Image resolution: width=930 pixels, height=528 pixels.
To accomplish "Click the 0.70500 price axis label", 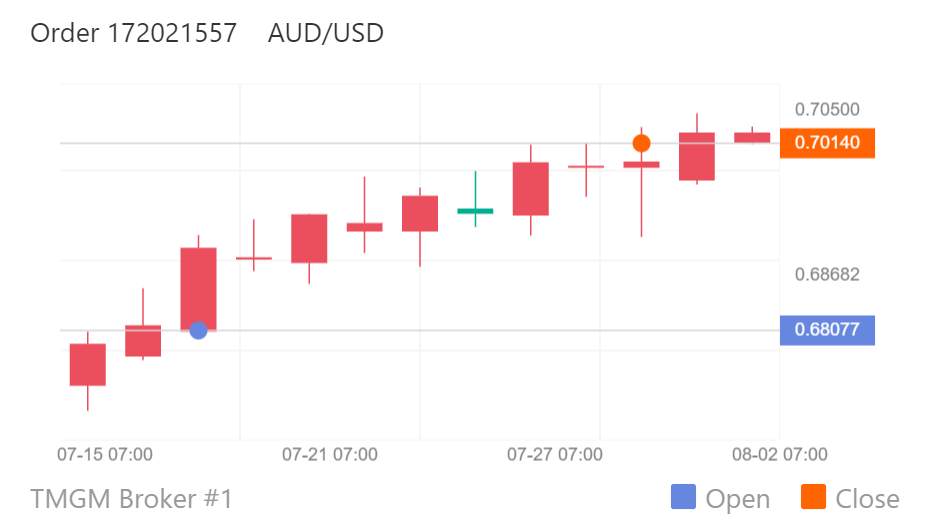I will point(827,109).
